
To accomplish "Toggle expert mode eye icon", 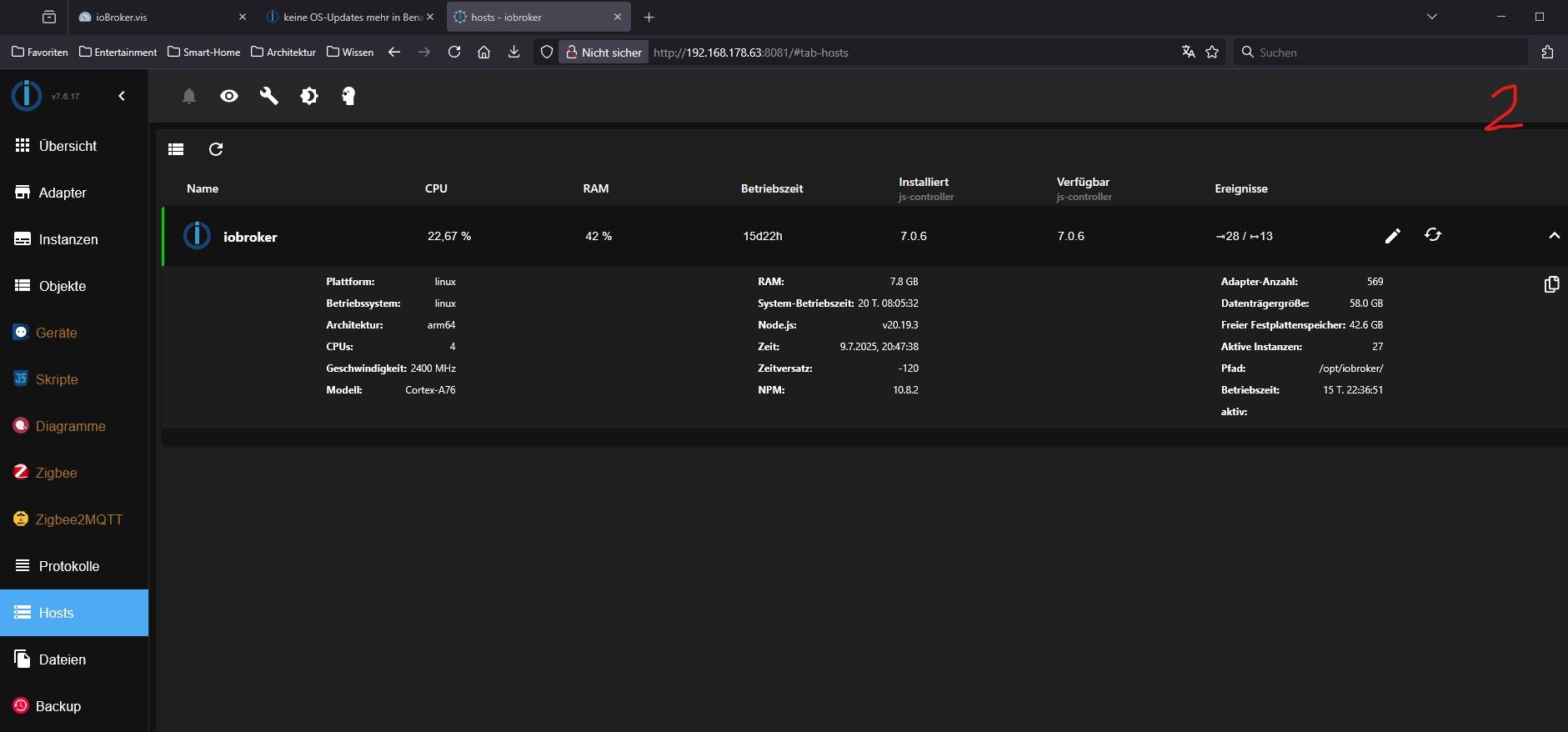I will tap(229, 96).
